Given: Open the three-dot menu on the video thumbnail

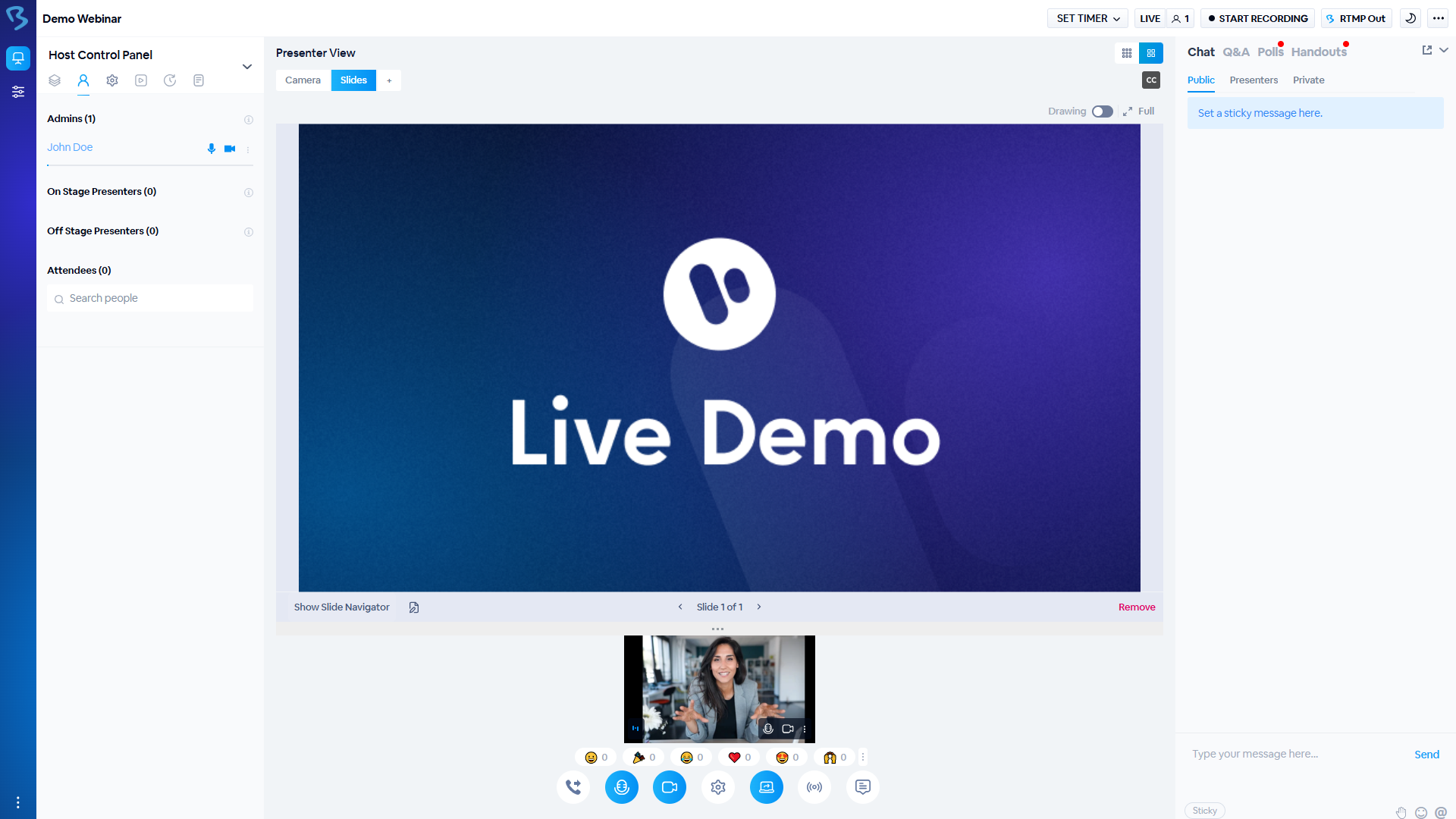Looking at the screenshot, I should [805, 729].
